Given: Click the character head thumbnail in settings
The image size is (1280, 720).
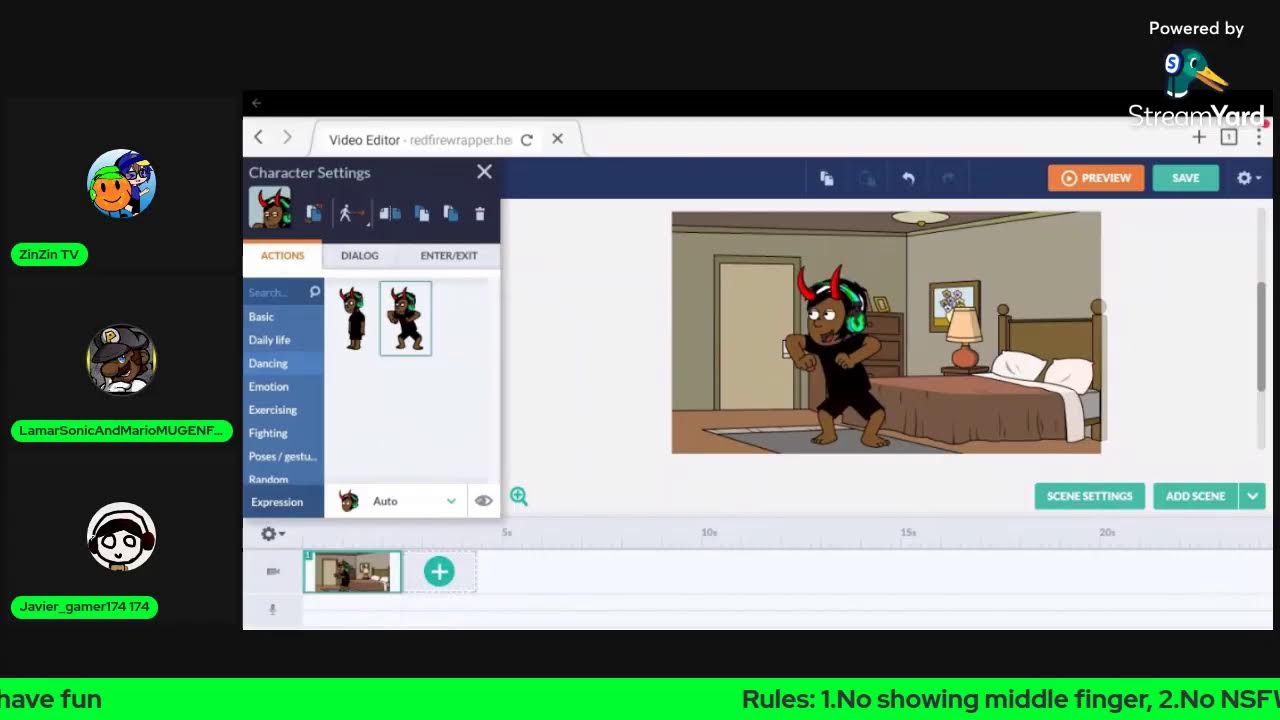Looking at the screenshot, I should 270,208.
